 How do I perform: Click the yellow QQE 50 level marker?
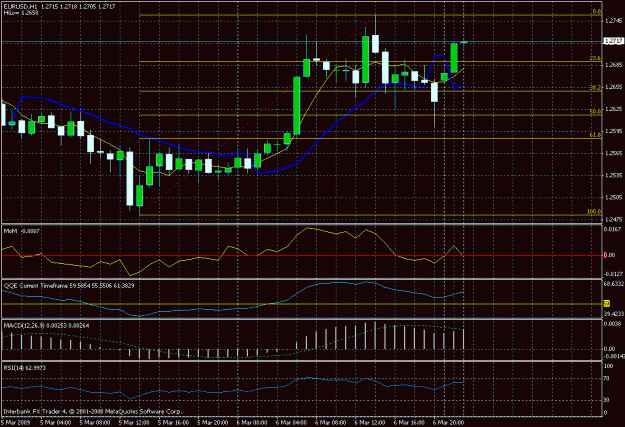pos(607,304)
